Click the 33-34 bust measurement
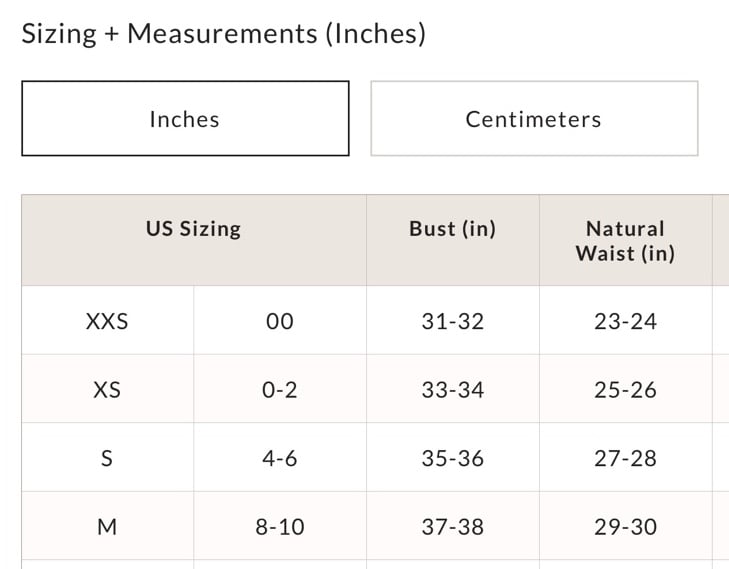Viewport: 729px width, 569px height. coord(452,389)
